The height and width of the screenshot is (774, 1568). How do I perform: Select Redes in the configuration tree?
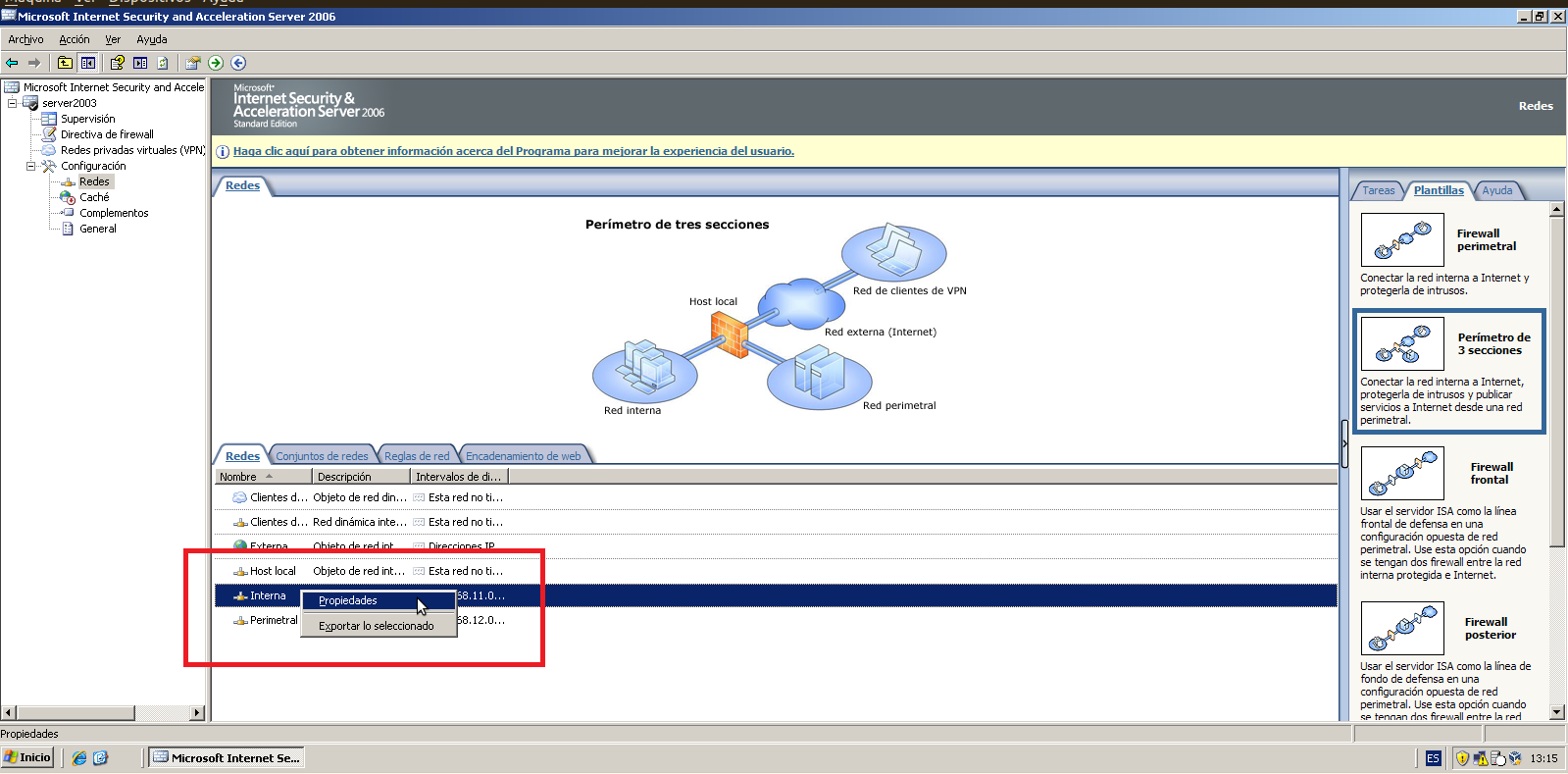click(94, 181)
